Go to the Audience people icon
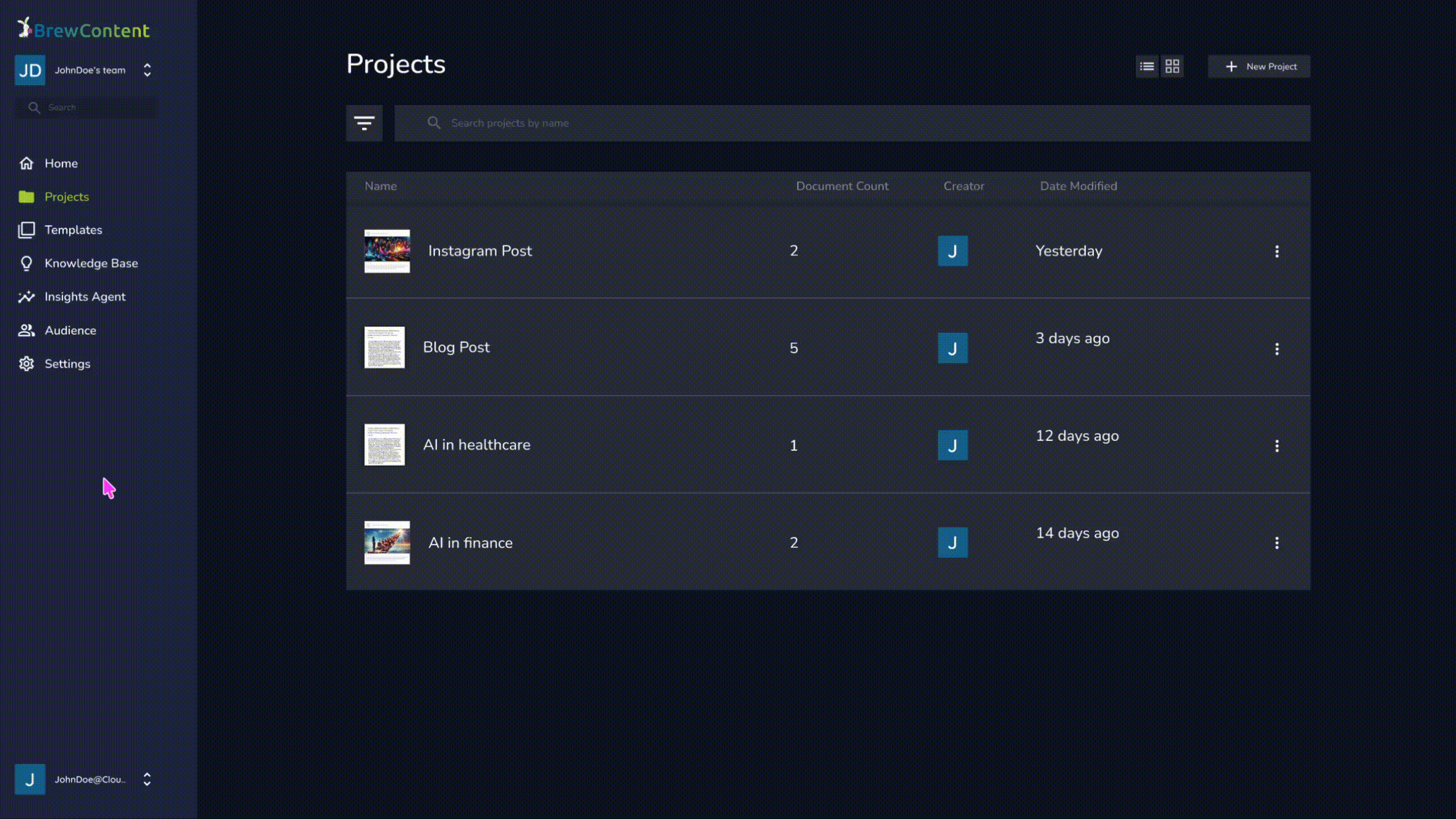The height and width of the screenshot is (819, 1456). click(26, 330)
